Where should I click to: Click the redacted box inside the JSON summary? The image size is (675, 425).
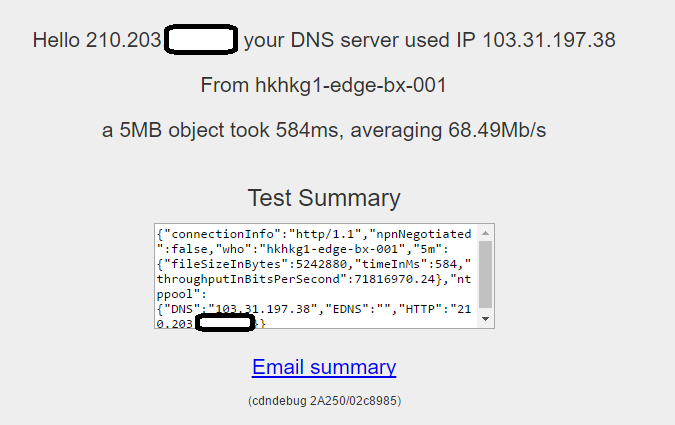point(225,323)
